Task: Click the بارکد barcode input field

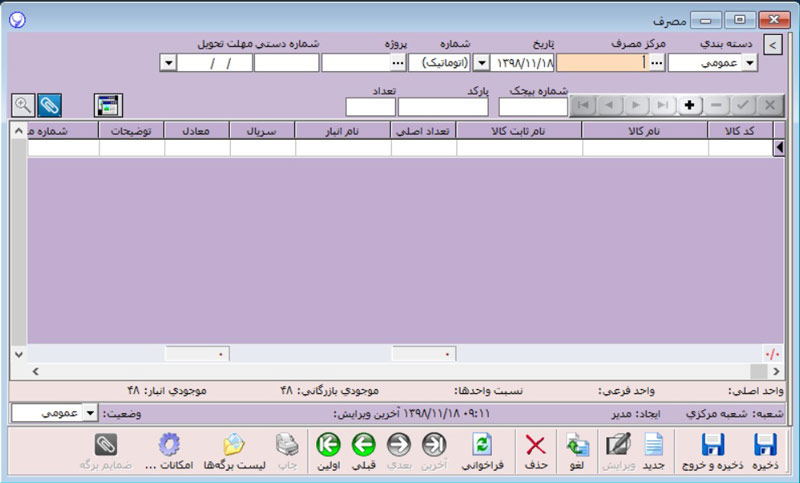Action: coord(443,107)
